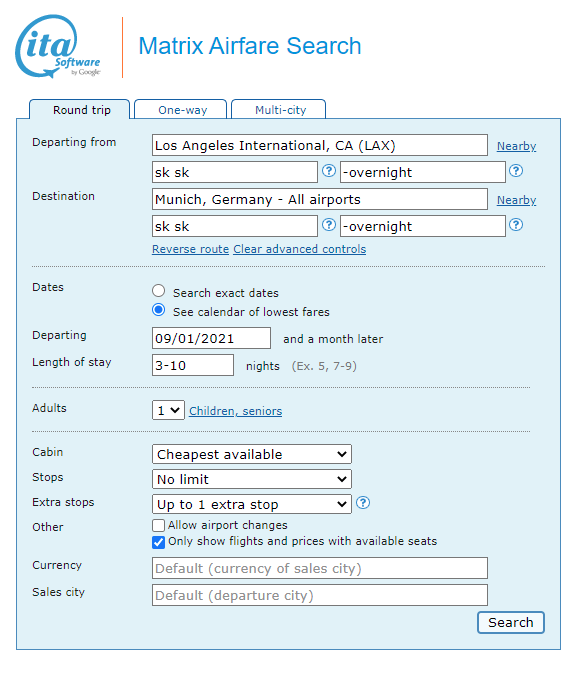Screen dimensions: 572x673
Task: Select See calendar of lowest fares option
Action: 158,310
